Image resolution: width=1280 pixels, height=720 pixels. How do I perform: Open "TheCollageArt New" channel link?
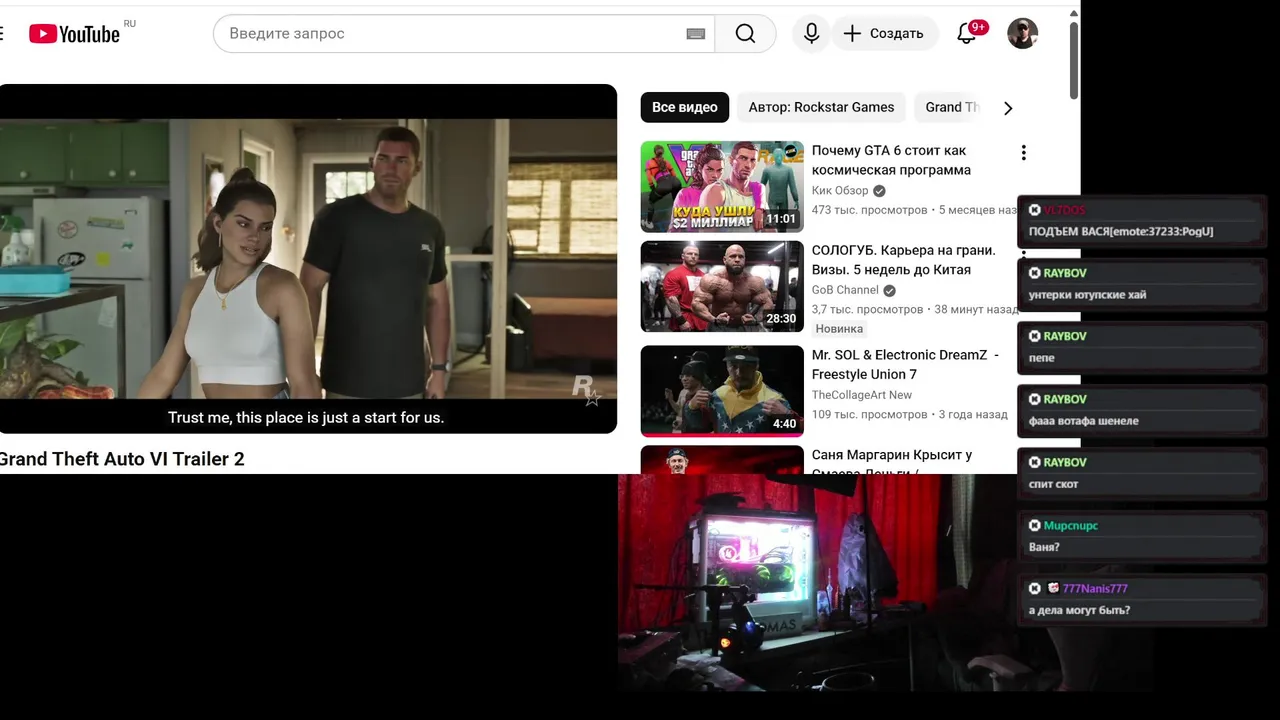pos(862,395)
